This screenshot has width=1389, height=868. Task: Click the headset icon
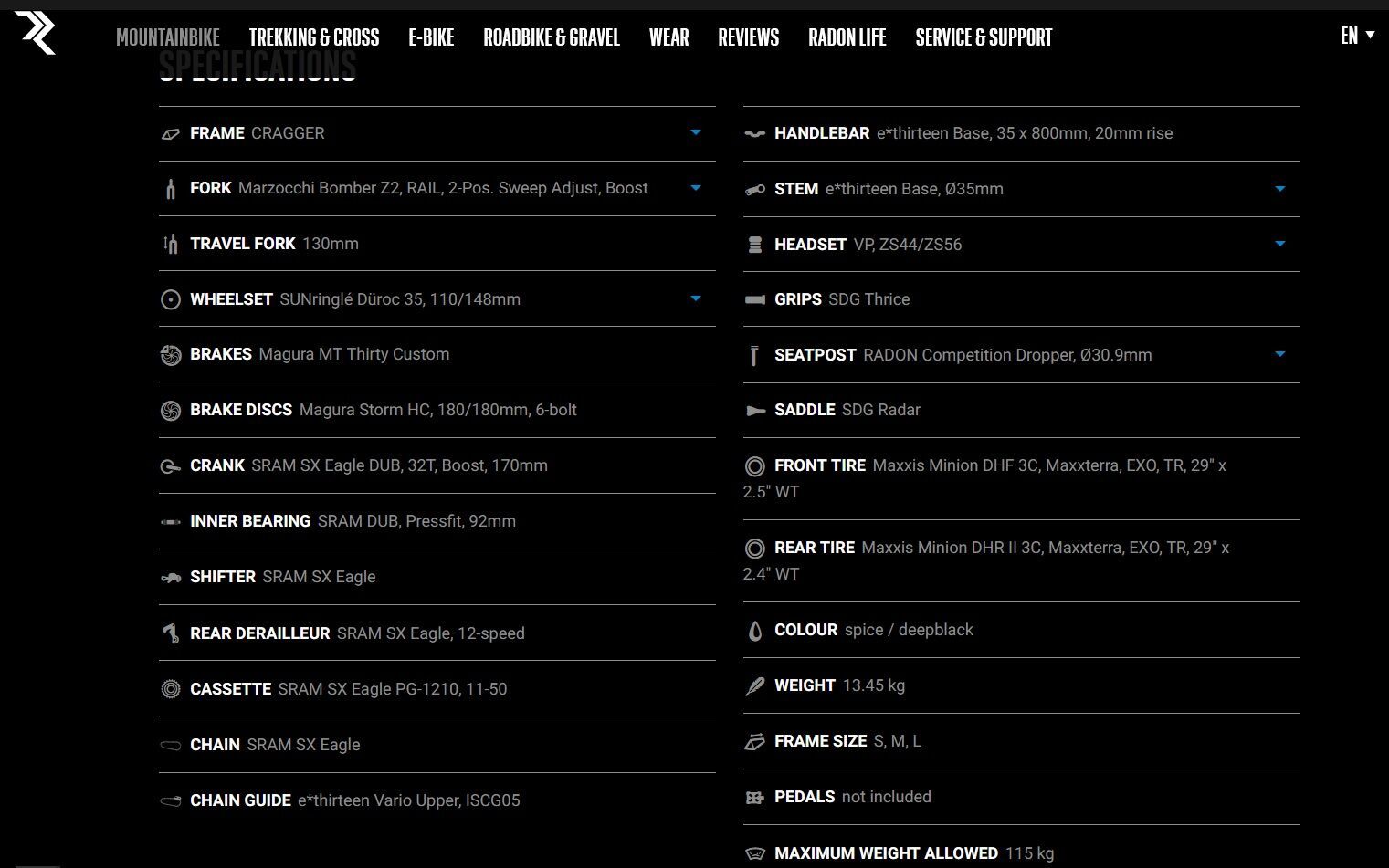tap(755, 245)
